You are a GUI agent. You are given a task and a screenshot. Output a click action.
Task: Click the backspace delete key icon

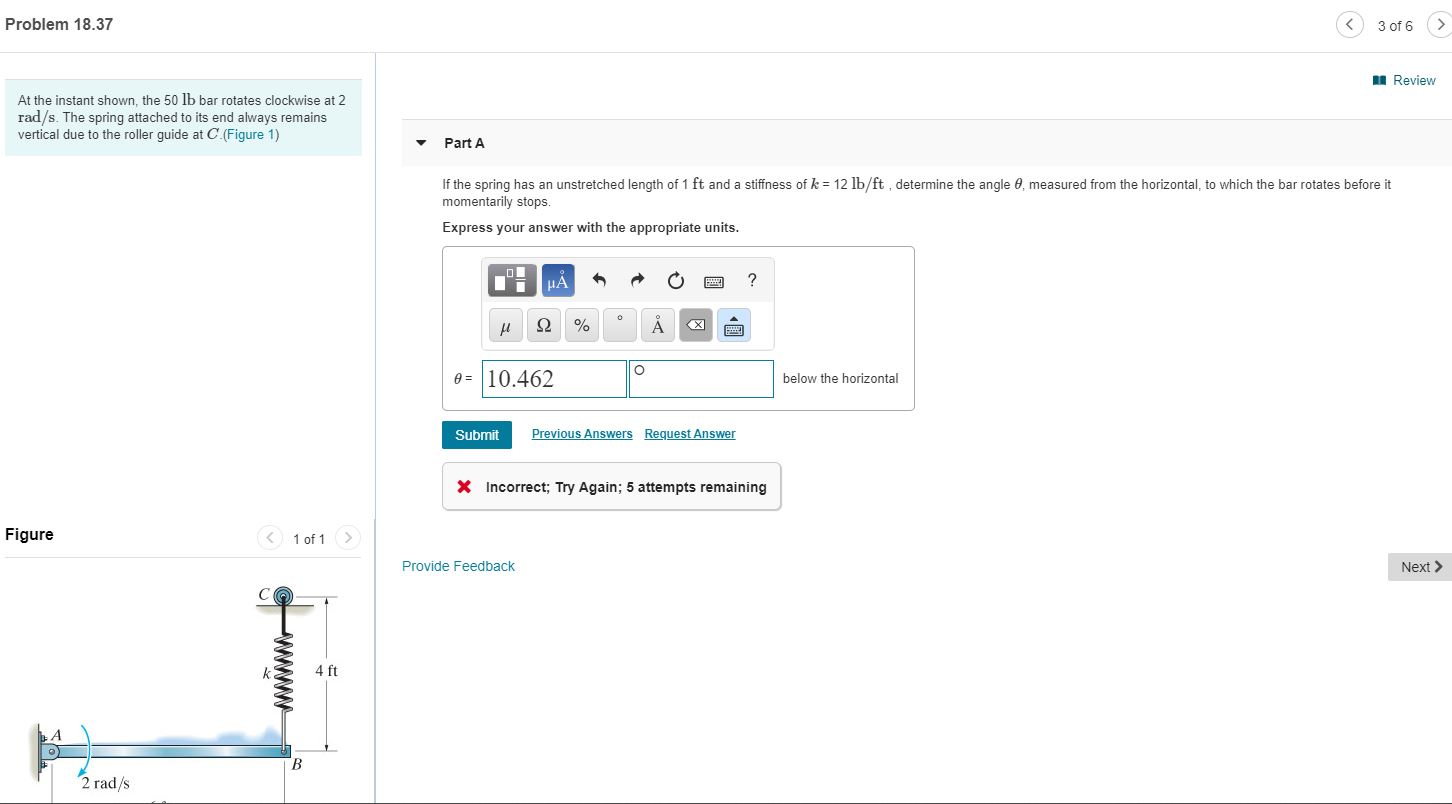696,325
